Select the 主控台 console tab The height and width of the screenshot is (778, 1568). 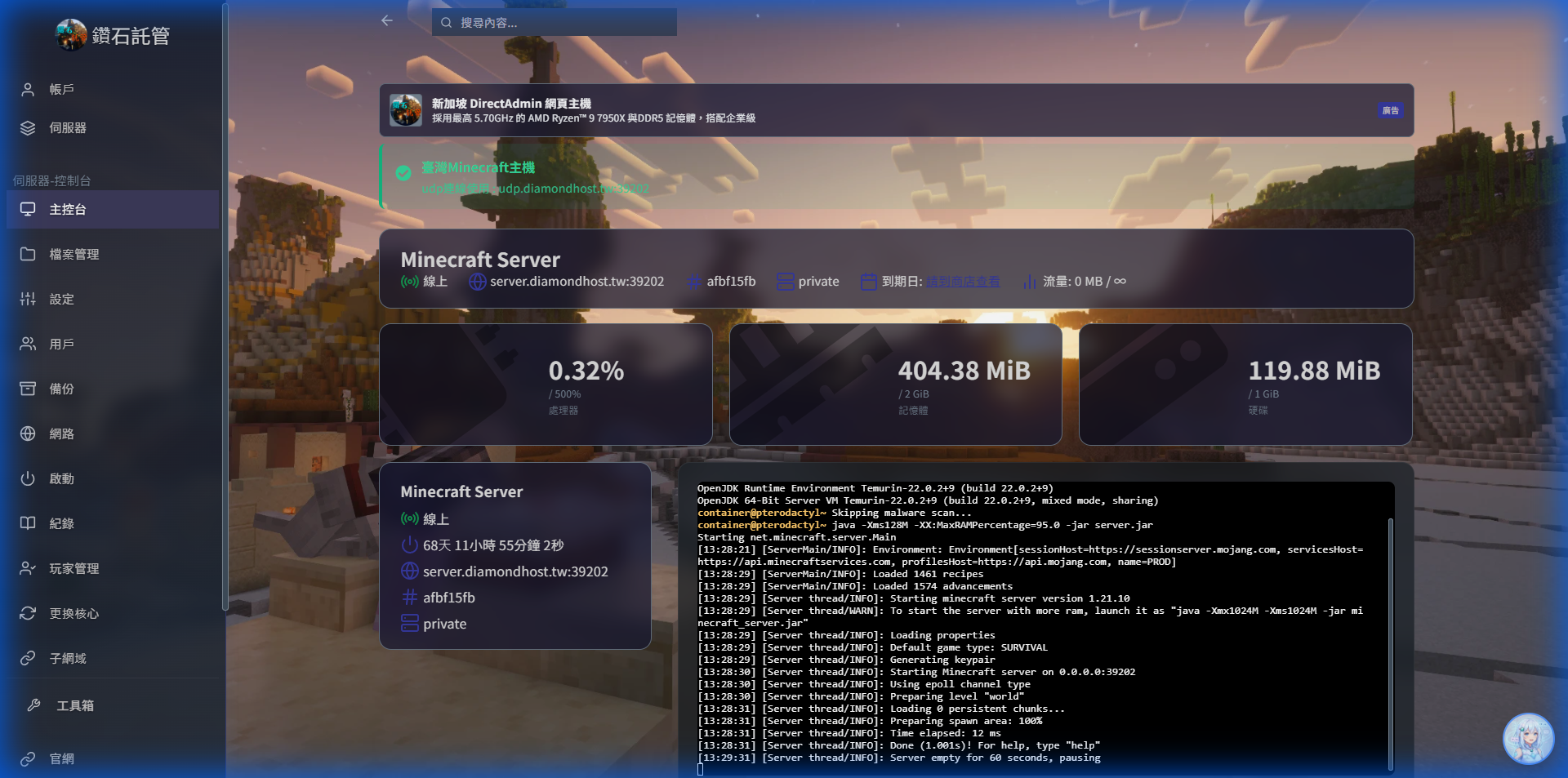(x=67, y=210)
